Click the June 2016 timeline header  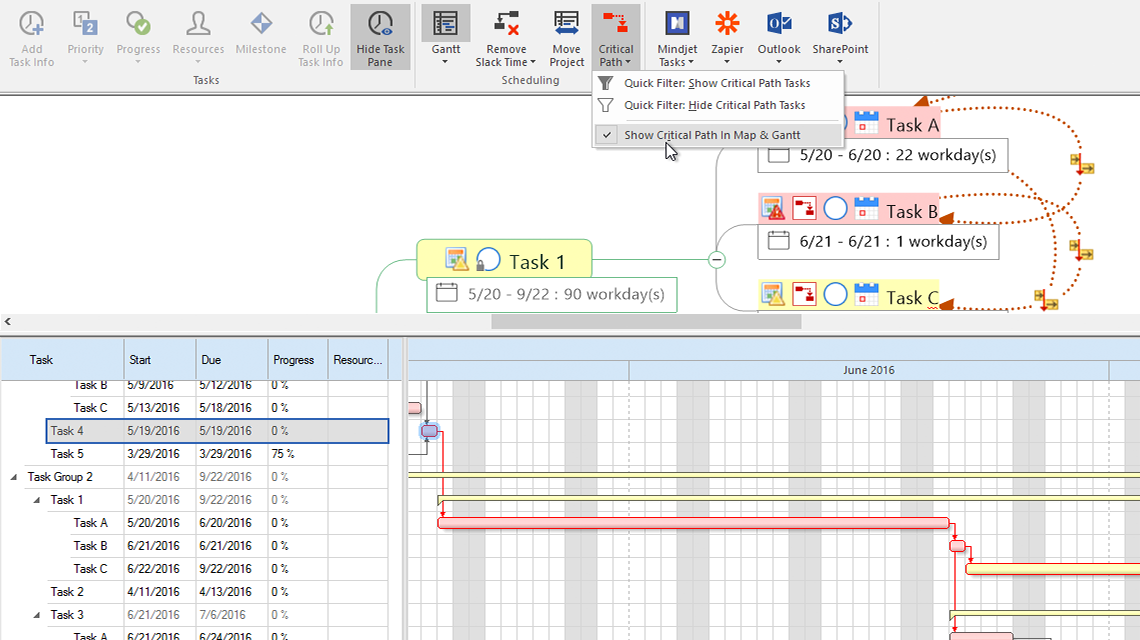[869, 370]
